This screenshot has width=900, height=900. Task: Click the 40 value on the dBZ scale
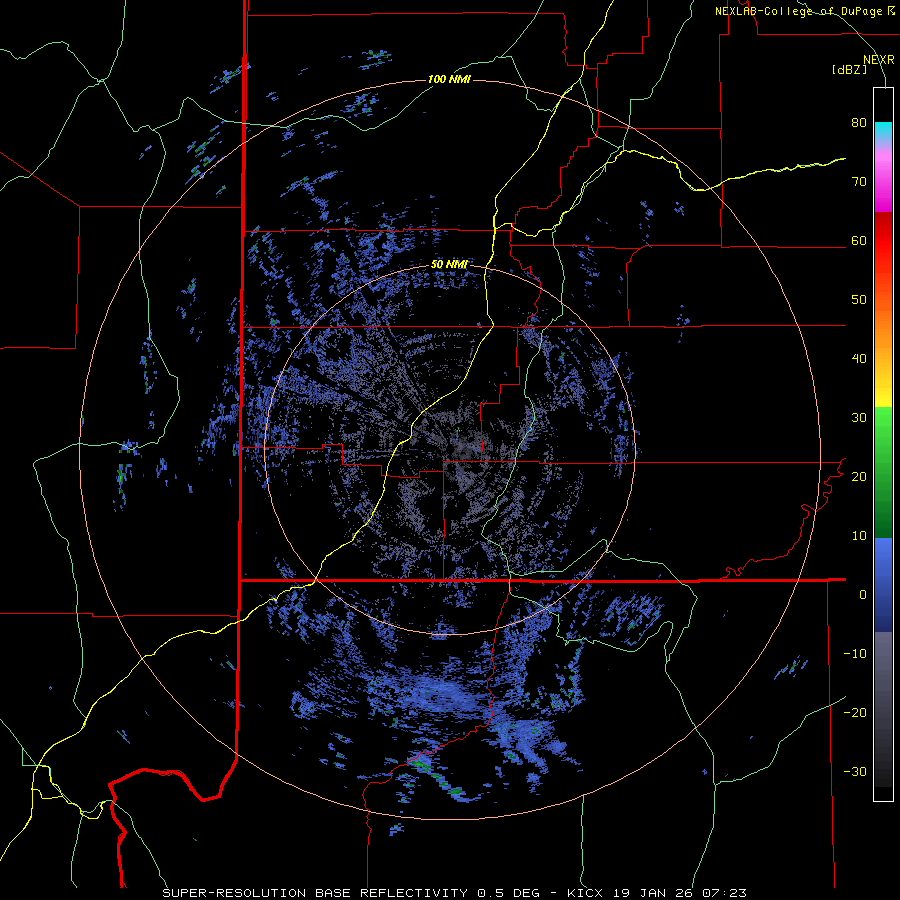859,359
